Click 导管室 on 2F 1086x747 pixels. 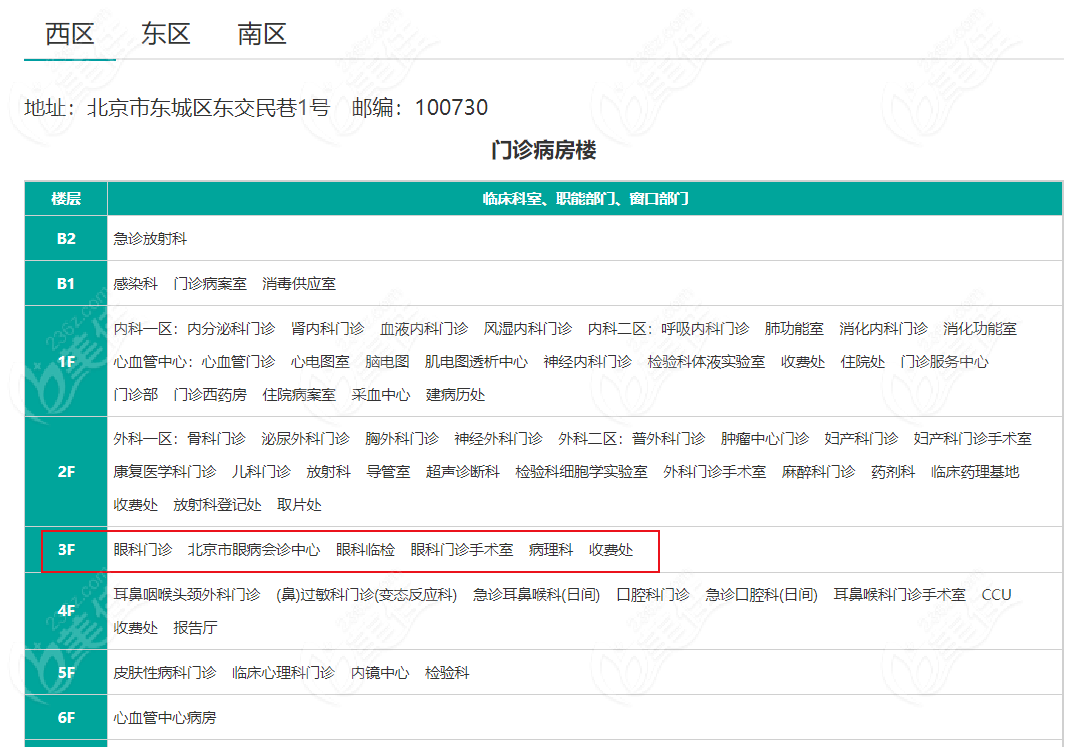[x=388, y=472]
